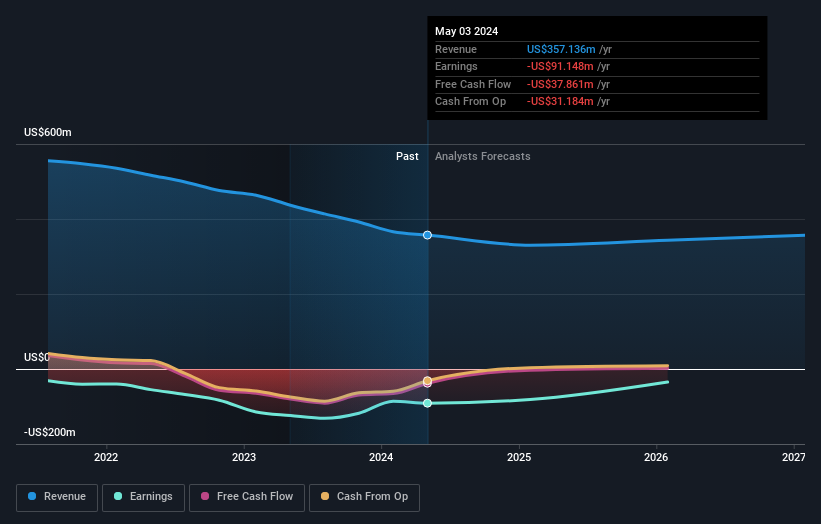Click the tooltip Earnings row label
This screenshot has height=524, width=821.
456,66
